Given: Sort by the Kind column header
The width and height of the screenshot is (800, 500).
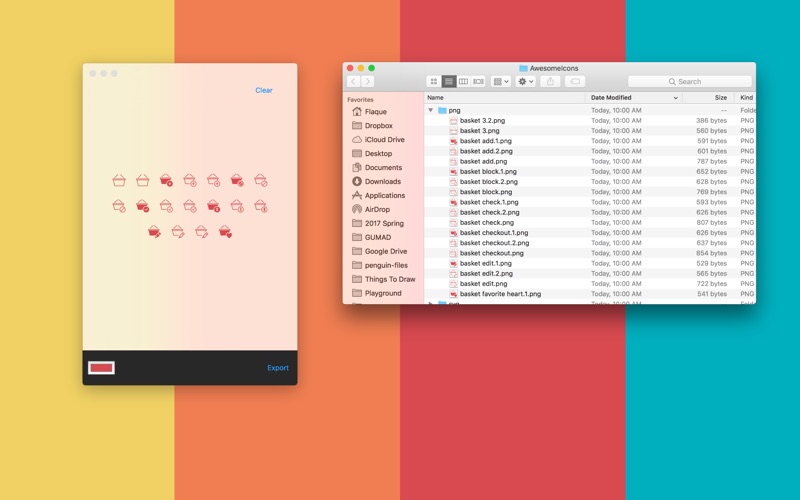Looking at the screenshot, I should (746, 97).
